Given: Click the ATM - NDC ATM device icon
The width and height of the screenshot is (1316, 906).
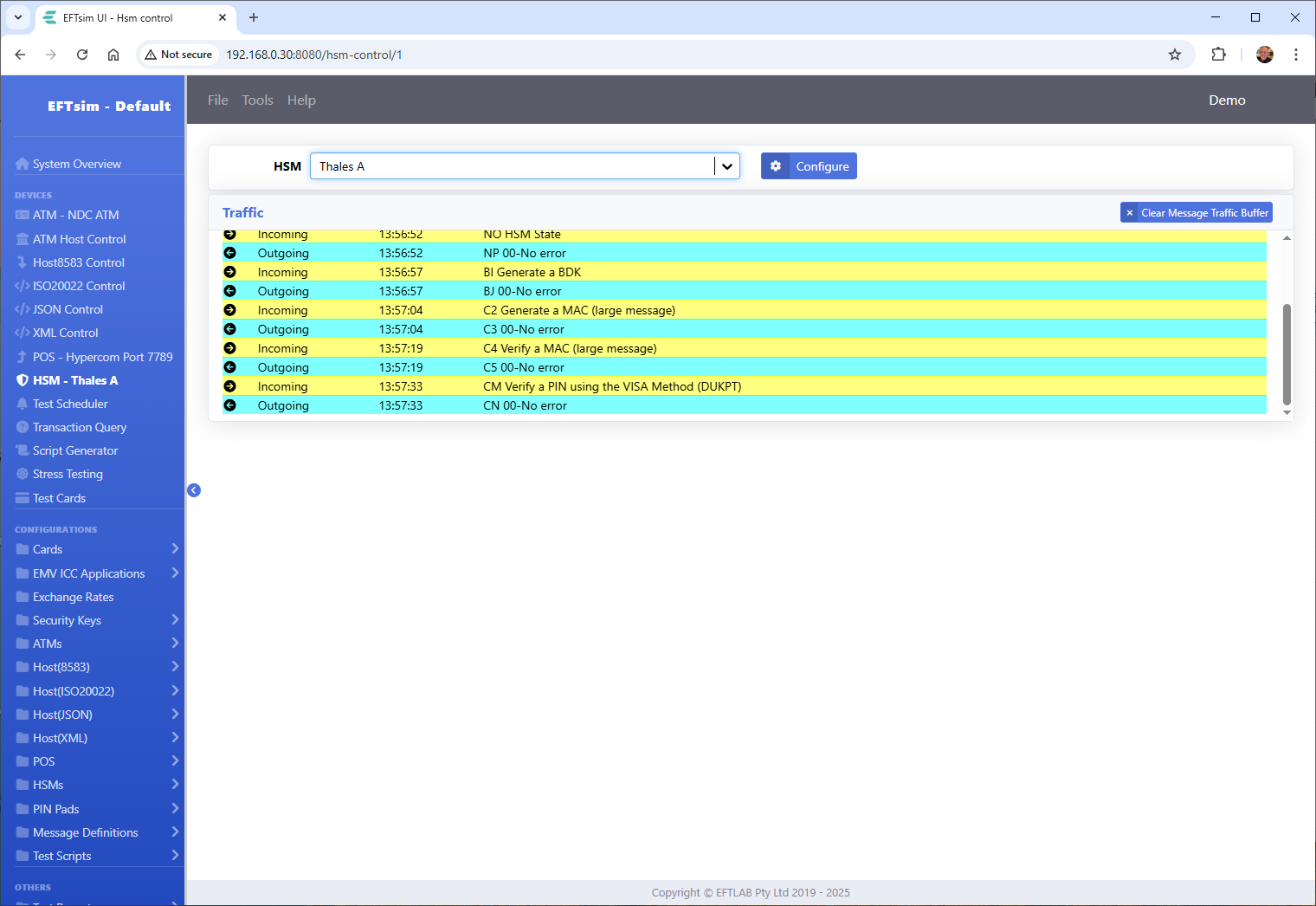Looking at the screenshot, I should point(23,215).
